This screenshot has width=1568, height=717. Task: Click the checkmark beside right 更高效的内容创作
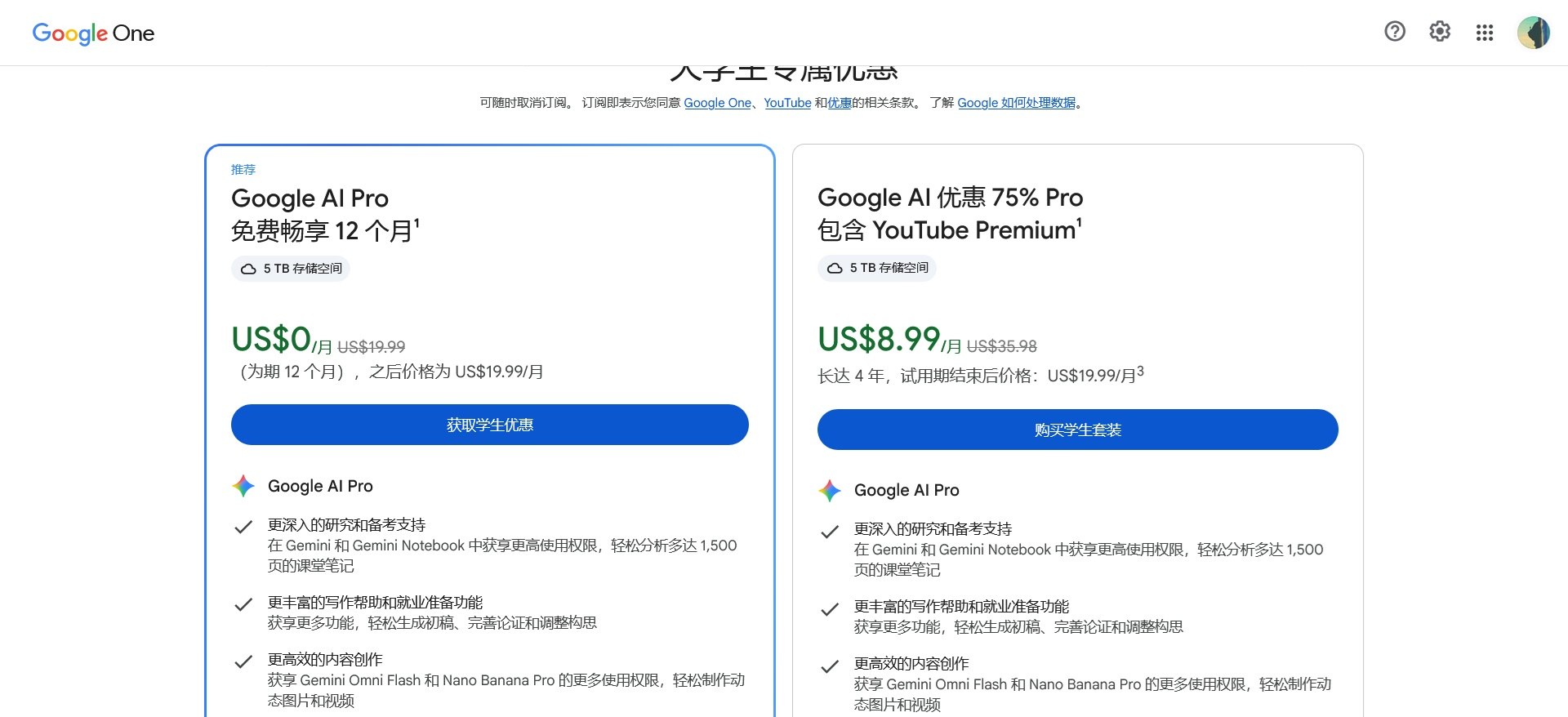point(830,666)
